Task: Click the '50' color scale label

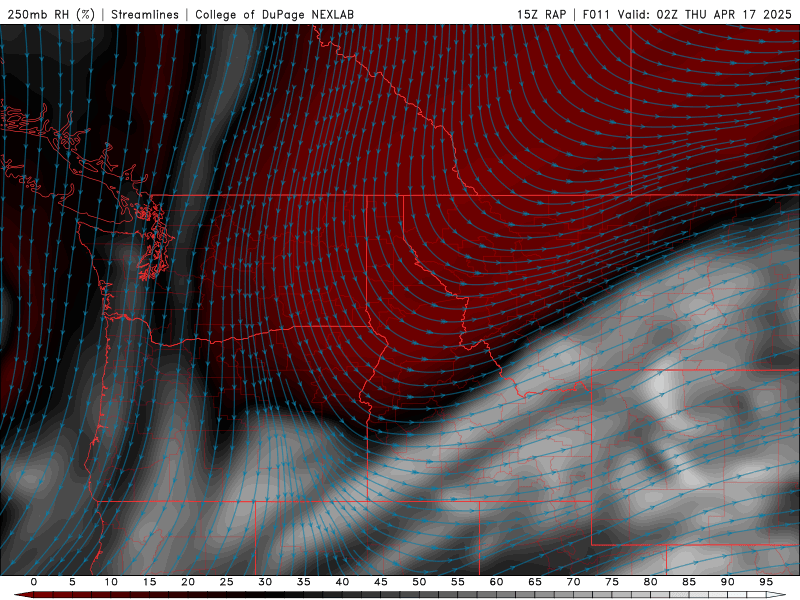Action: click(419, 582)
